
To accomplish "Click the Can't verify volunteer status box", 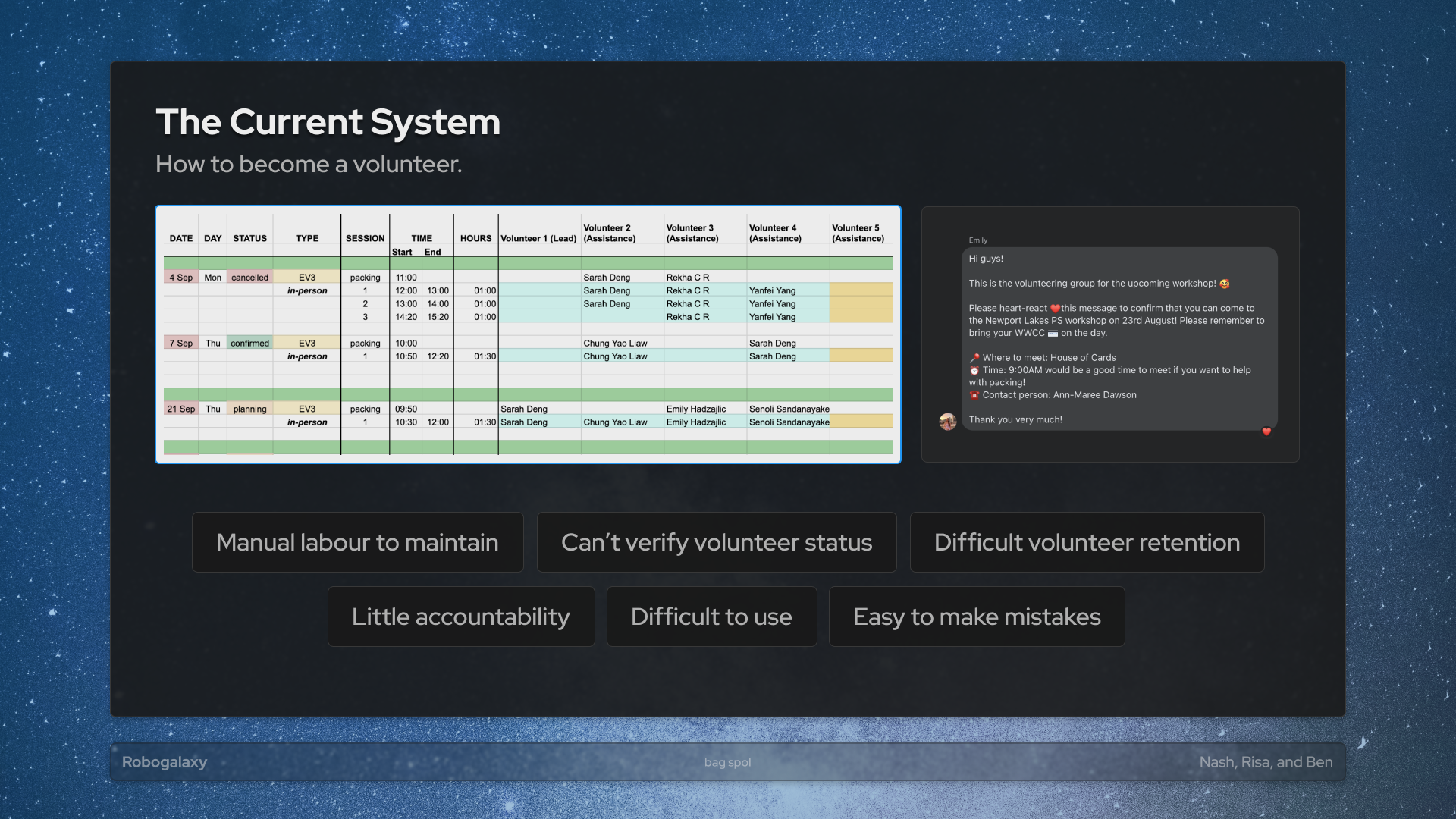I will coord(716,542).
